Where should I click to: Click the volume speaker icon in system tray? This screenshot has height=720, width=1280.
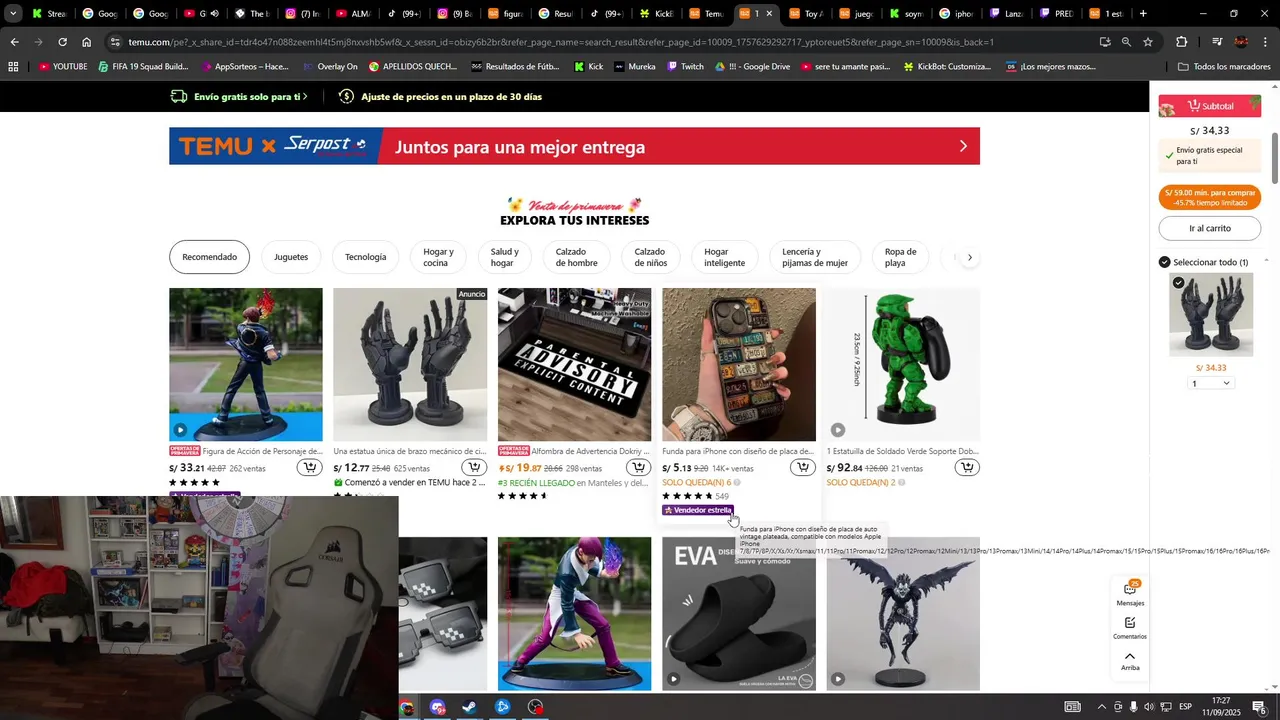[1149, 707]
